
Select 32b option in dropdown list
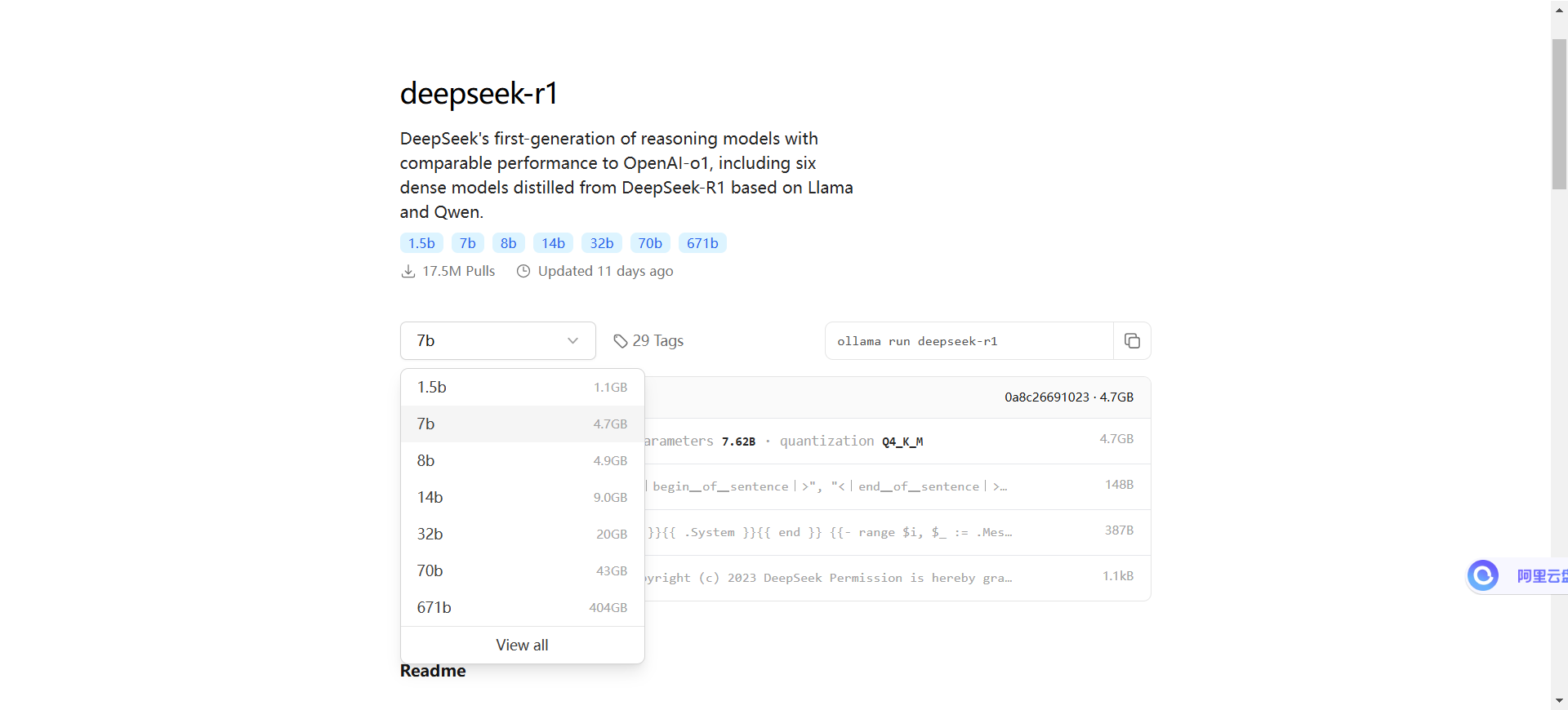[523, 535]
